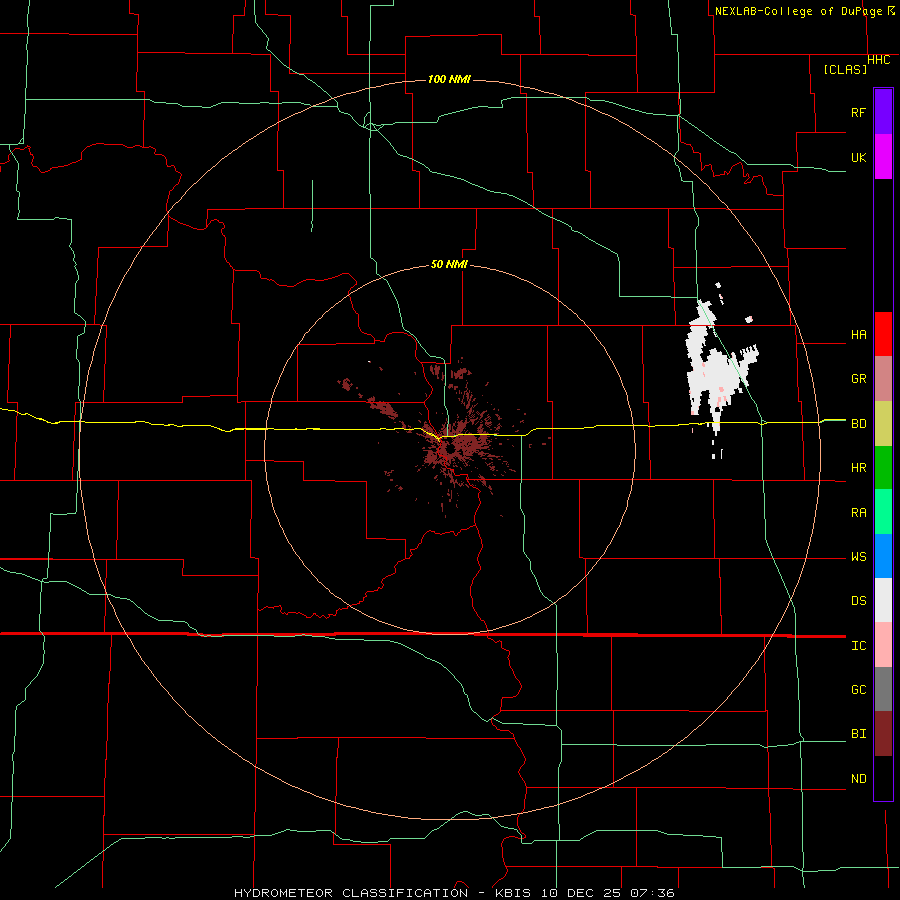Click the DS legend label
This screenshot has height=900, width=900.
(858, 601)
